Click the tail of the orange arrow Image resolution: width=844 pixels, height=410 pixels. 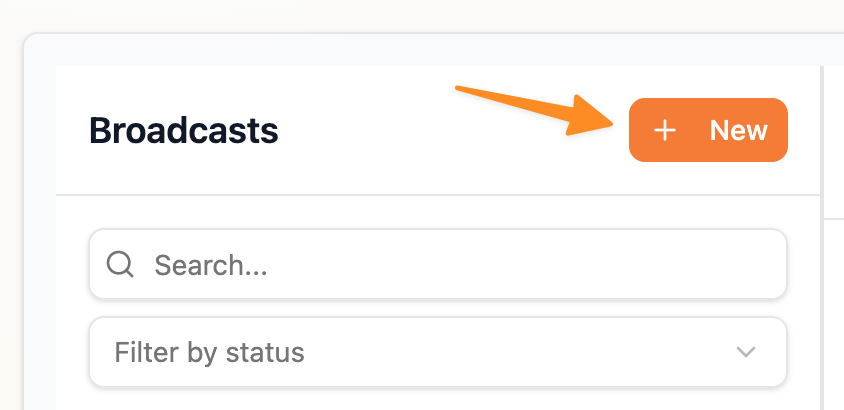[460, 90]
